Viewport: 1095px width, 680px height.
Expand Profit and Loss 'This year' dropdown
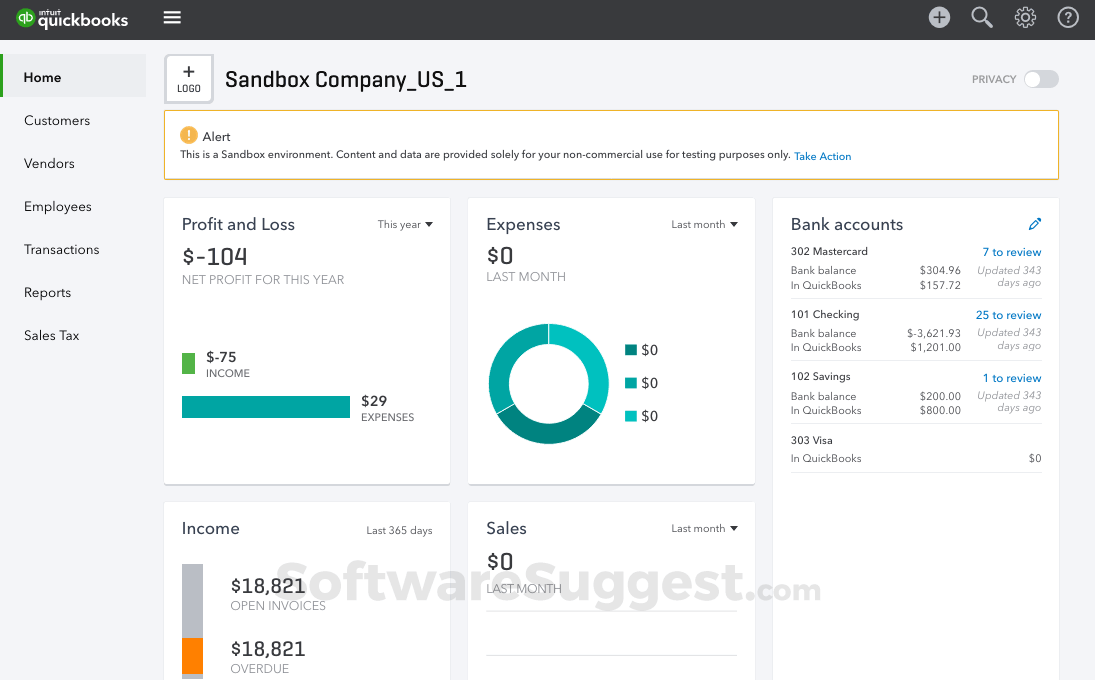click(405, 225)
